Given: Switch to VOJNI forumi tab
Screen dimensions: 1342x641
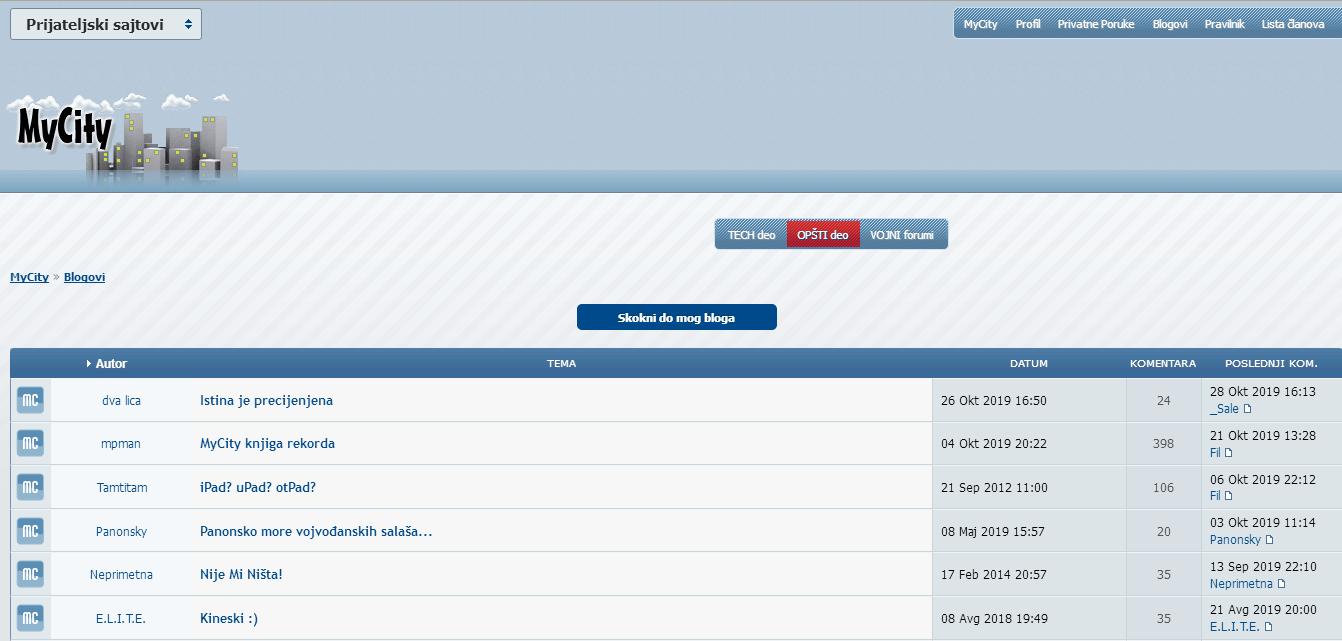Looking at the screenshot, I should (902, 235).
